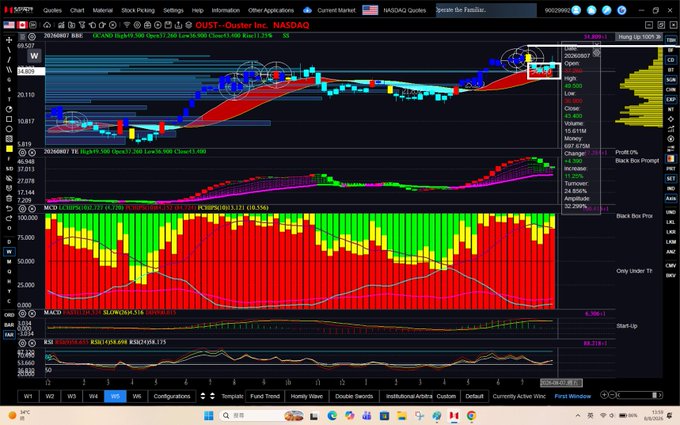Click the user avatar icon next to account number
The height and width of the screenshot is (425, 680).
[576, 10]
